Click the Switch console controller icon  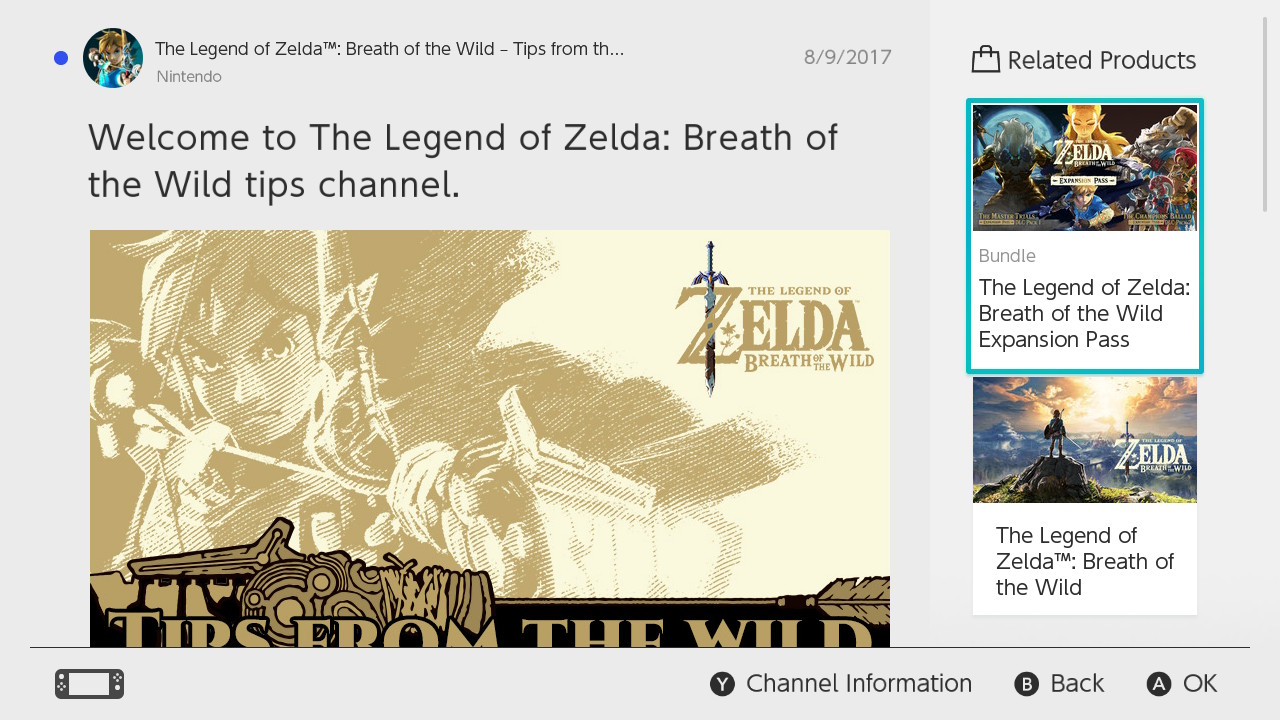(89, 684)
